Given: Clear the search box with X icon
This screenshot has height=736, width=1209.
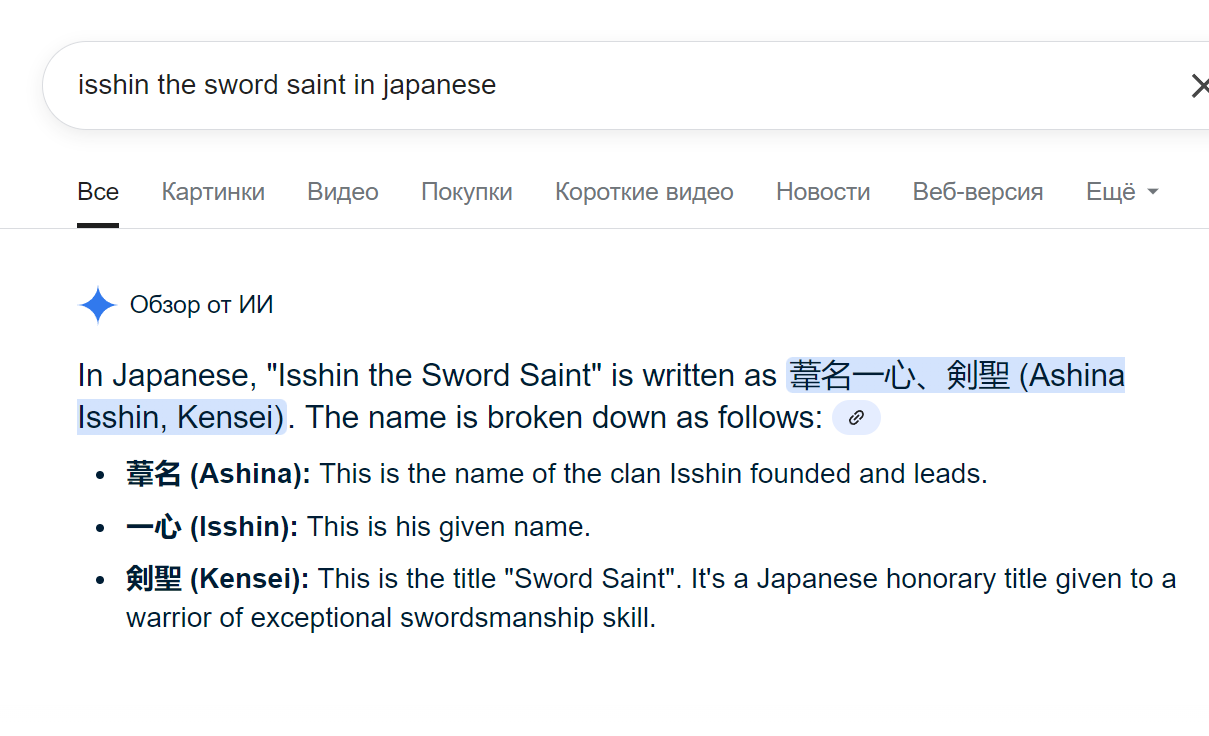Looking at the screenshot, I should pyautogui.click(x=1198, y=86).
